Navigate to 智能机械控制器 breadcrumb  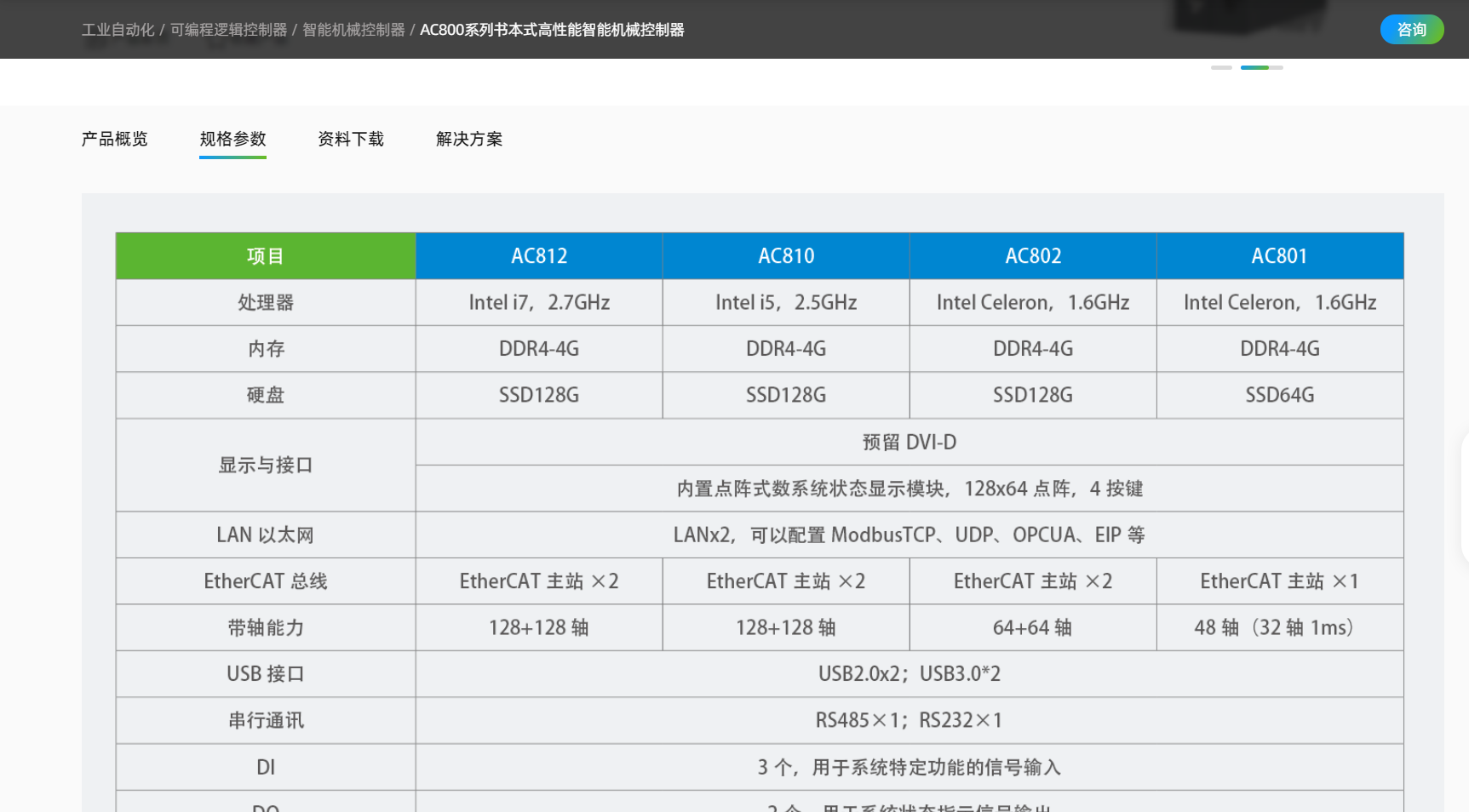click(353, 30)
